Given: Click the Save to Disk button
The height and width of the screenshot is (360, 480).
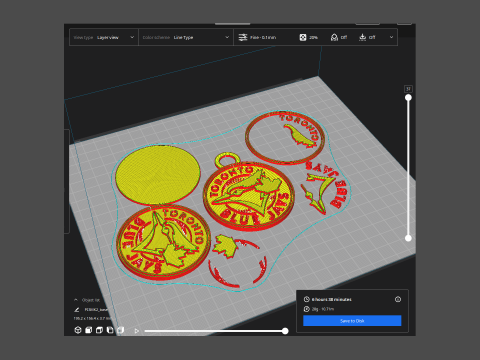Looking at the screenshot, I should click(x=352, y=321).
